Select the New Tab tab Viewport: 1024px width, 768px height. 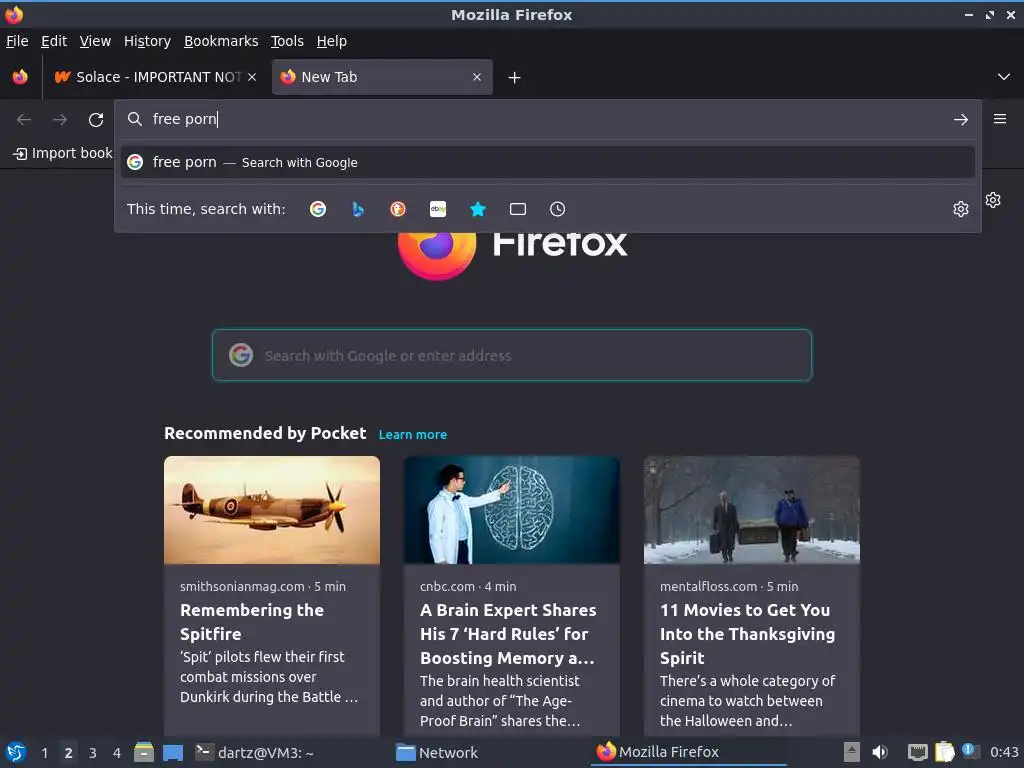[382, 77]
